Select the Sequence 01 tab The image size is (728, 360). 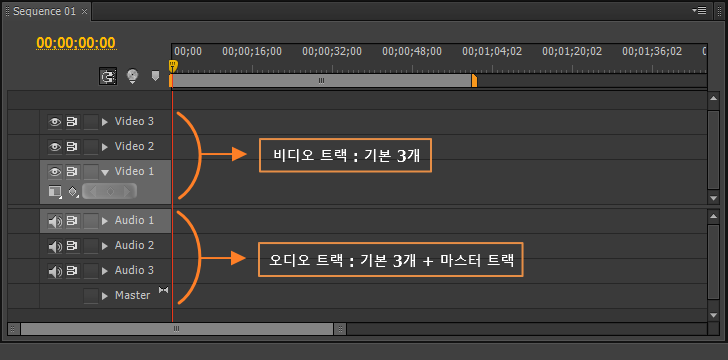click(44, 12)
